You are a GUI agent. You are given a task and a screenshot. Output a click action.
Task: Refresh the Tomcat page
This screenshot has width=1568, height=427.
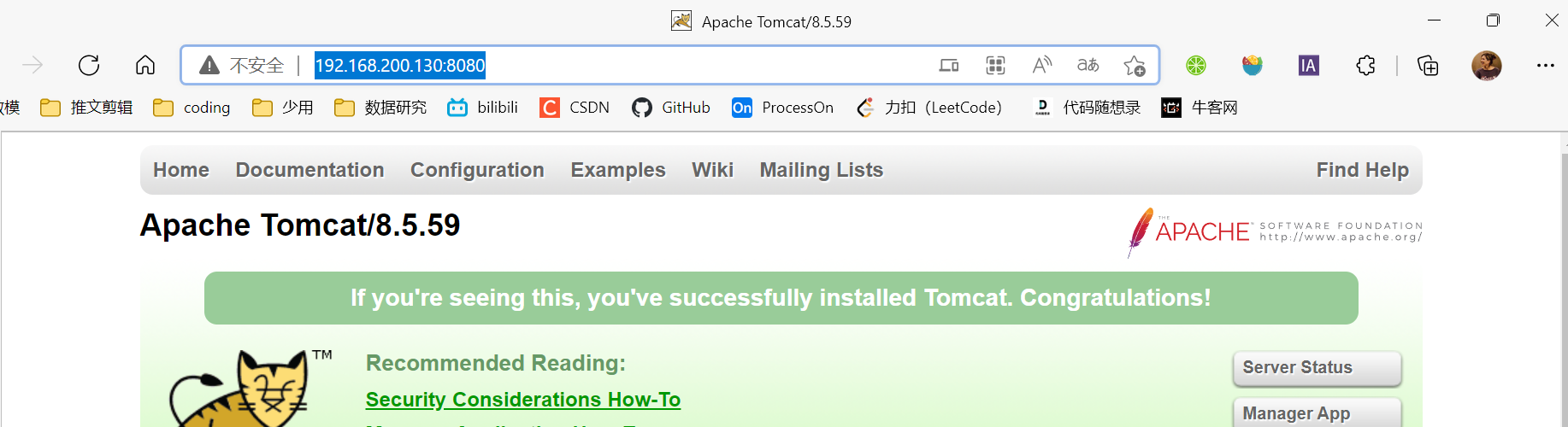click(89, 65)
